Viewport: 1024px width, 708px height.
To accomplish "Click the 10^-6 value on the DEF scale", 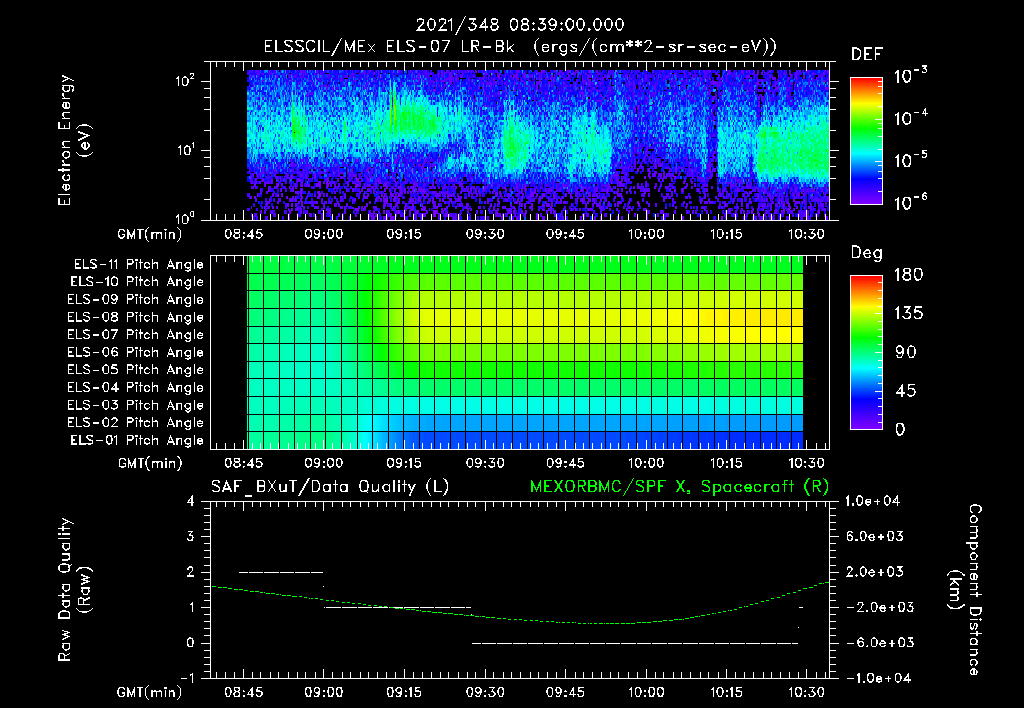I will (x=910, y=202).
